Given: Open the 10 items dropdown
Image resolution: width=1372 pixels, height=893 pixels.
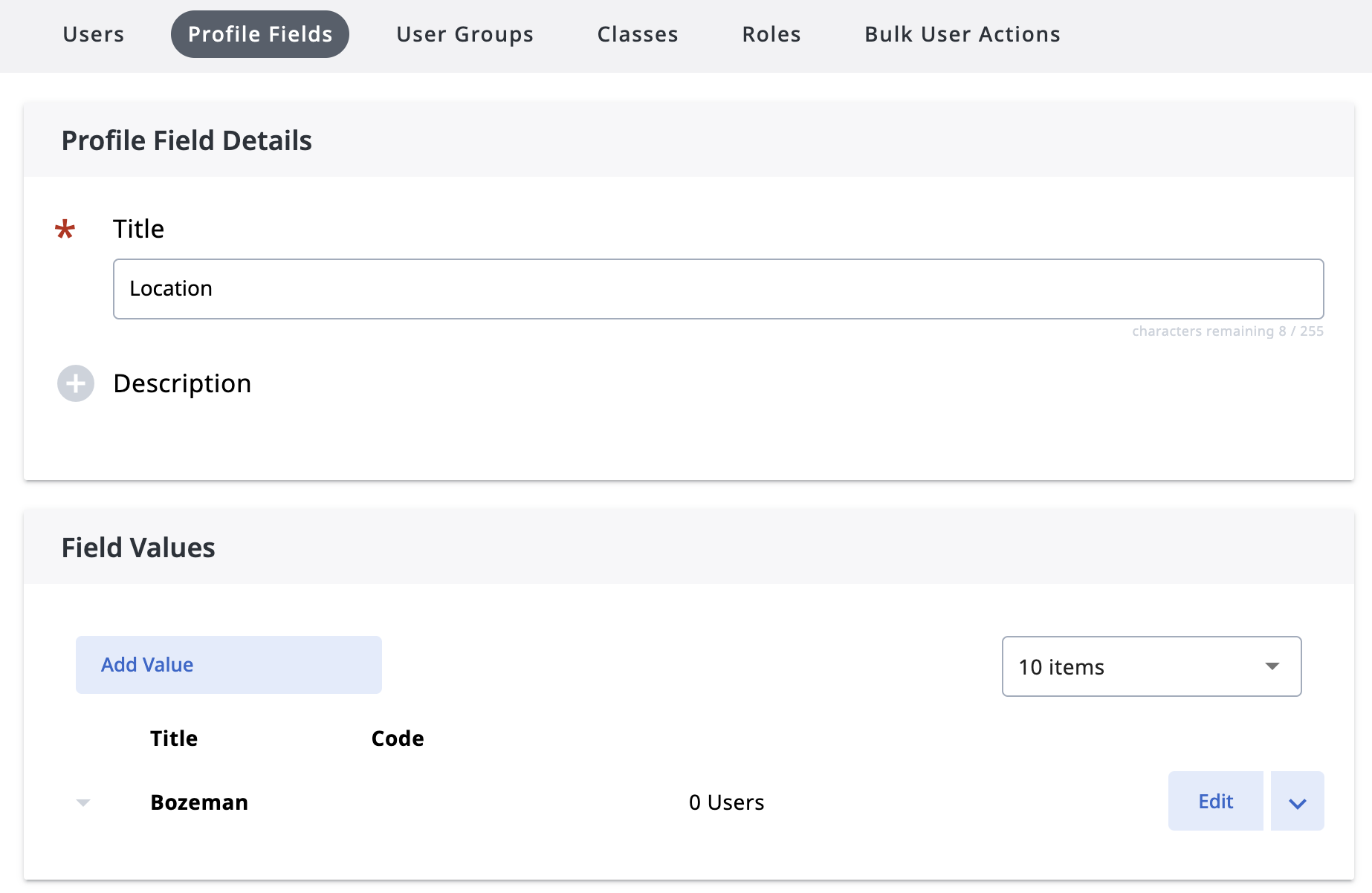Looking at the screenshot, I should (1151, 666).
